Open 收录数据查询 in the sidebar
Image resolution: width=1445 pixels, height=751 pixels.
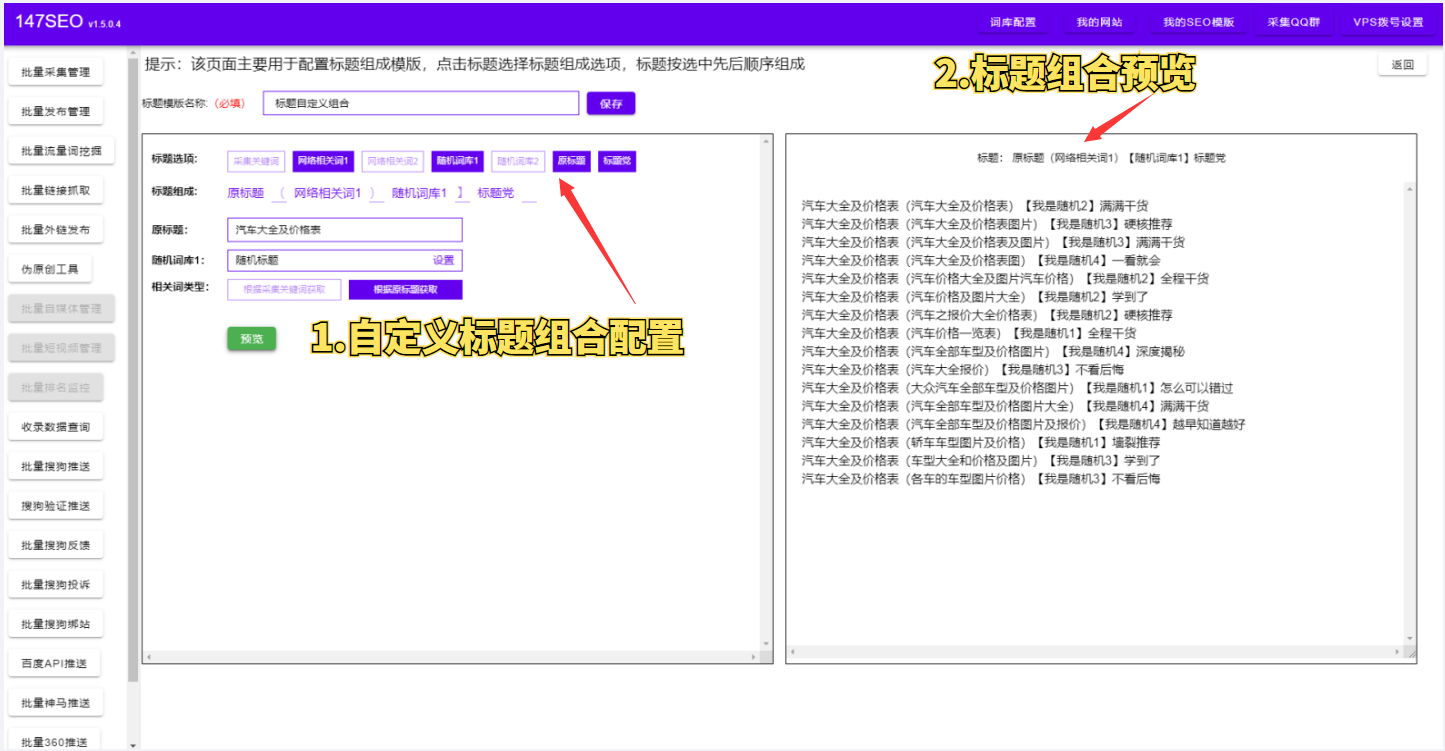pyautogui.click(x=55, y=427)
